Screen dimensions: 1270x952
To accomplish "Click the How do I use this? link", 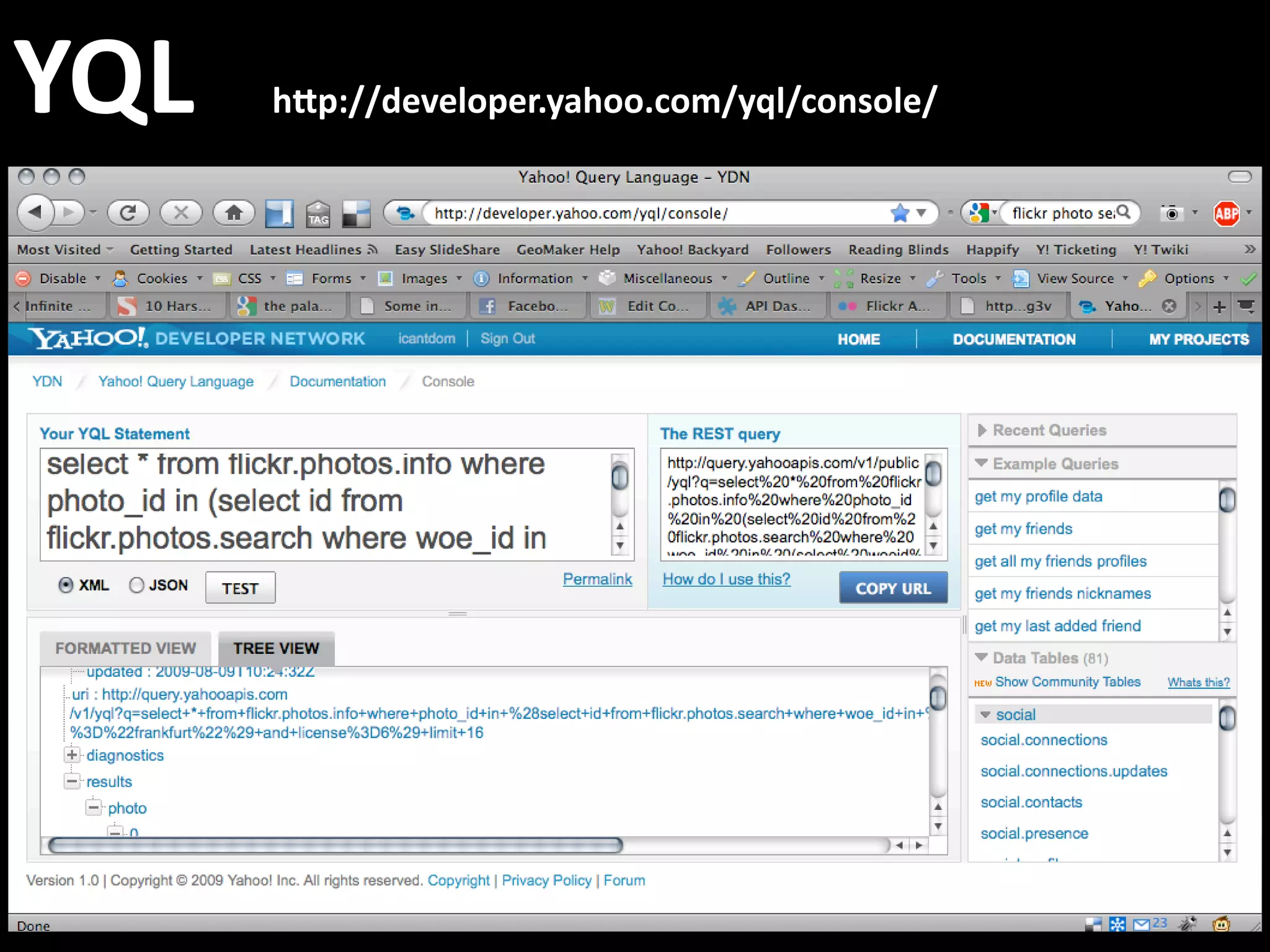I will click(726, 579).
